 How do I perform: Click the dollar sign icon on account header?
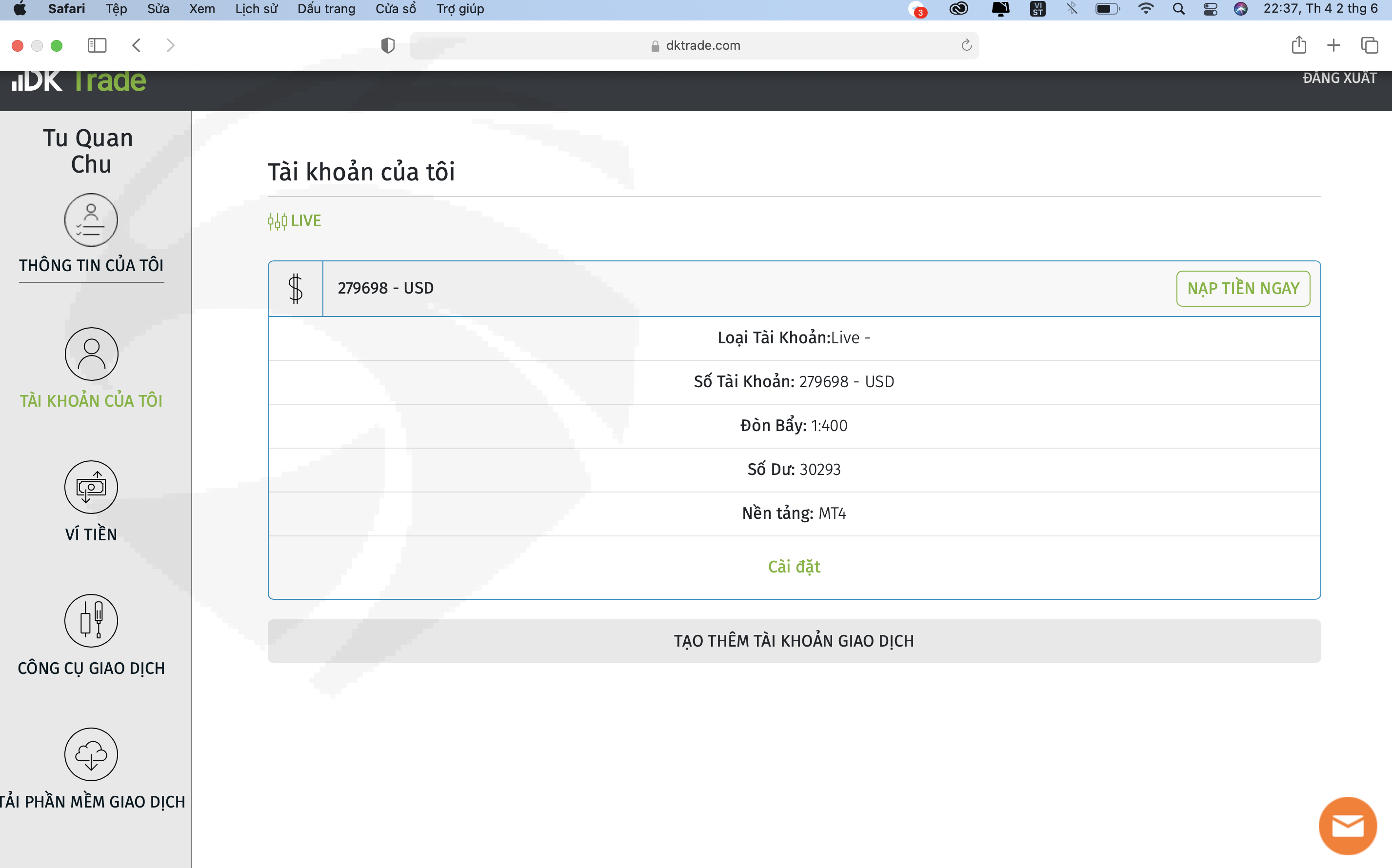coord(296,288)
